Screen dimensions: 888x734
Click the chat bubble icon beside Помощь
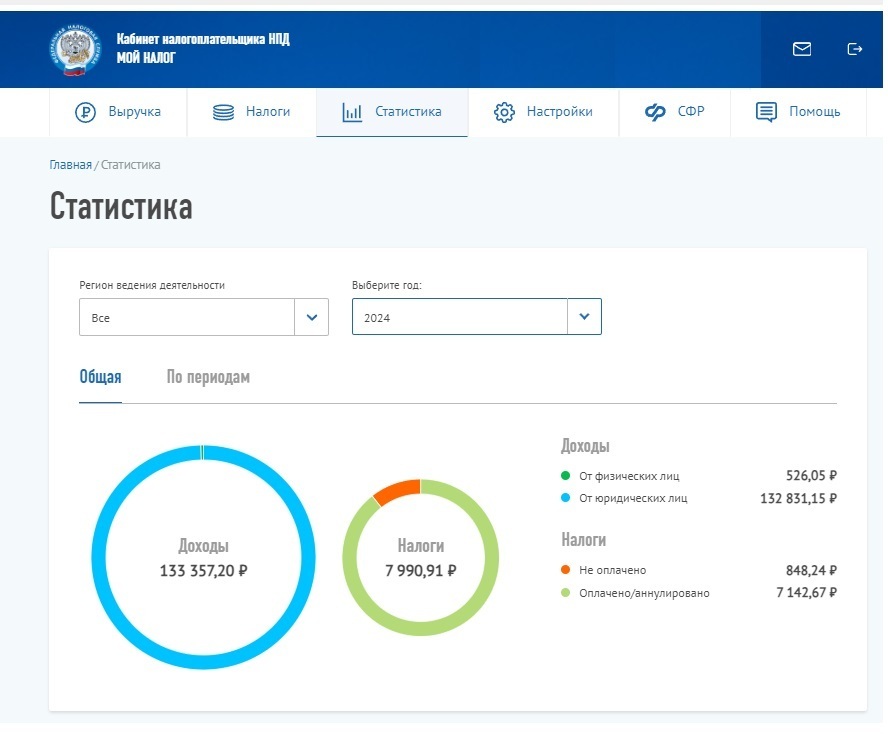766,112
